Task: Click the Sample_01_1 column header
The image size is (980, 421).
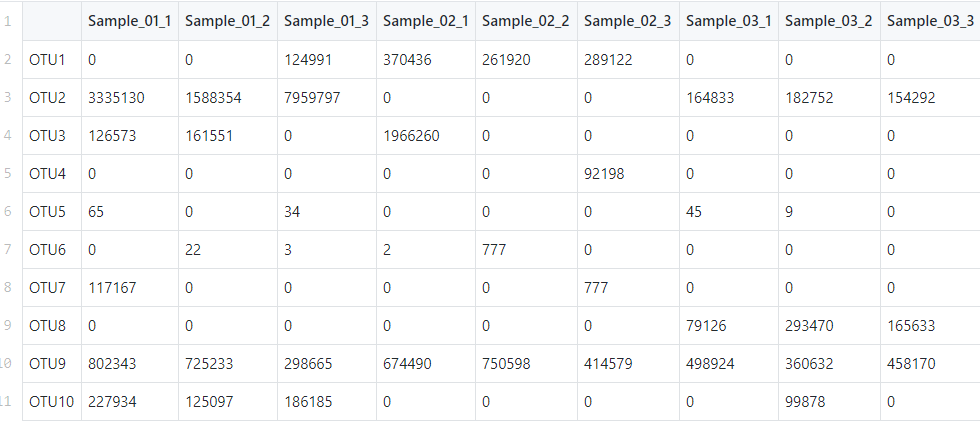Action: pyautogui.click(x=130, y=21)
